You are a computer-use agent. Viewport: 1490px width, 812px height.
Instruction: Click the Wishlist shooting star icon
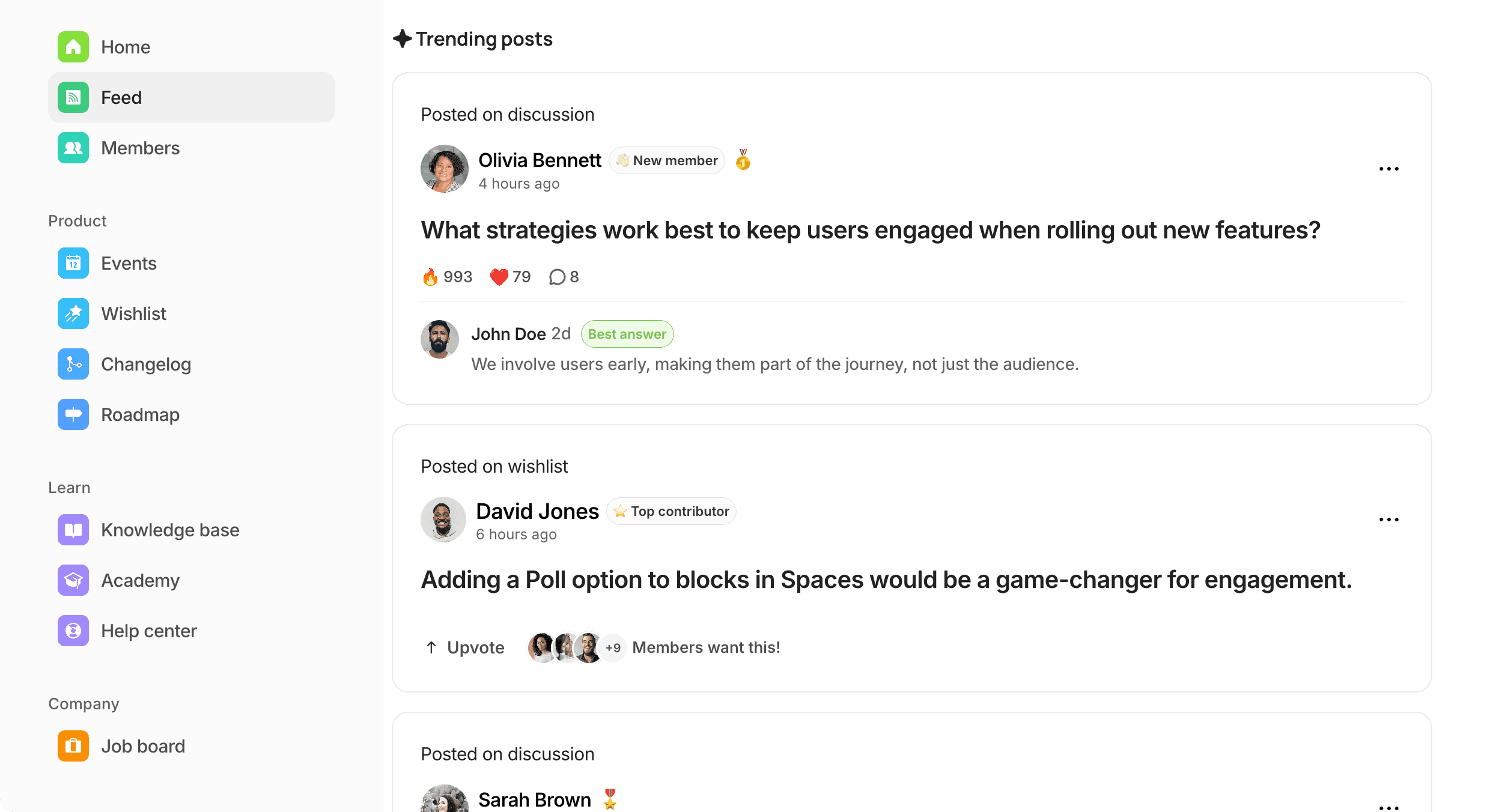pyautogui.click(x=73, y=314)
